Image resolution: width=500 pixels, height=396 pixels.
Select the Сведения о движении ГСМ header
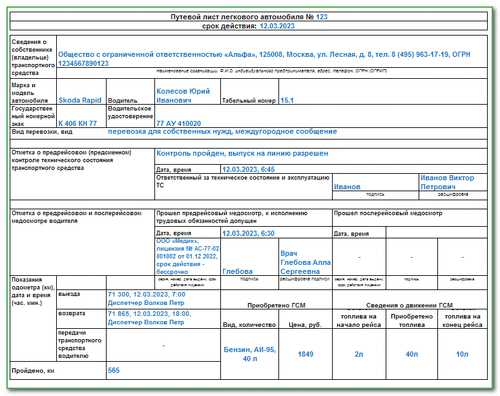(x=409, y=305)
